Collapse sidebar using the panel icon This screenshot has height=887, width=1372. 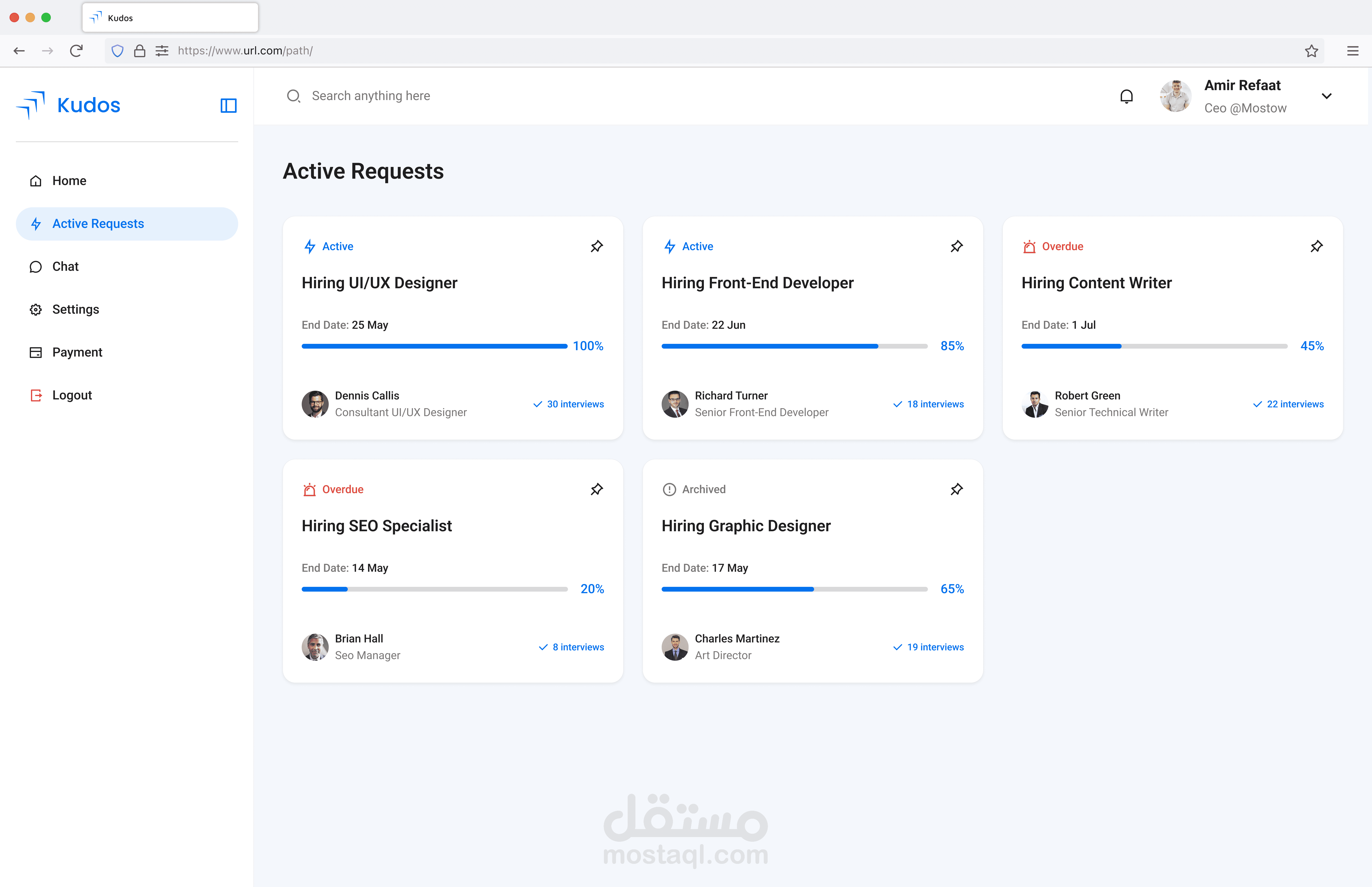(x=229, y=105)
